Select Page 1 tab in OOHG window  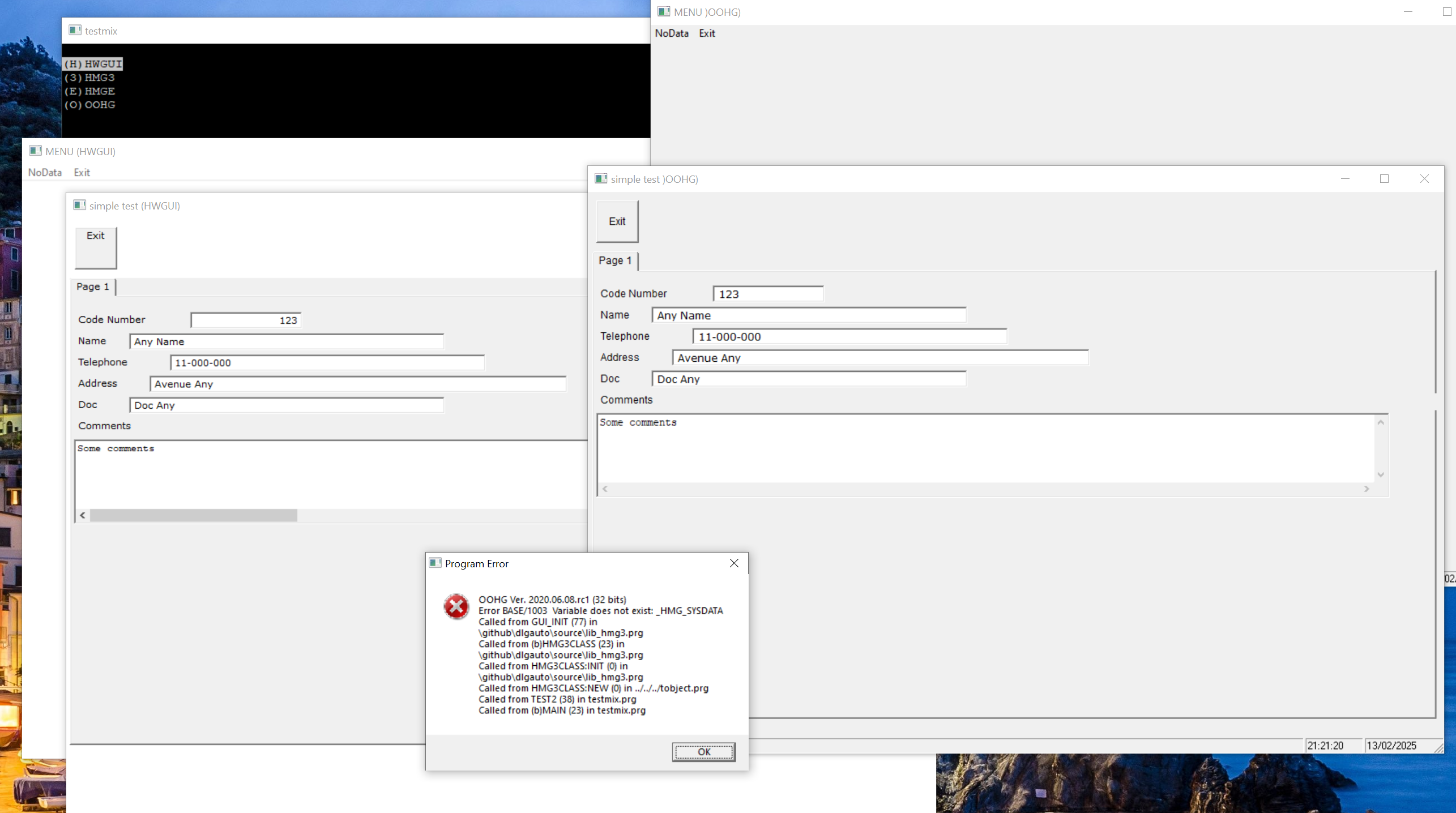pyautogui.click(x=615, y=260)
